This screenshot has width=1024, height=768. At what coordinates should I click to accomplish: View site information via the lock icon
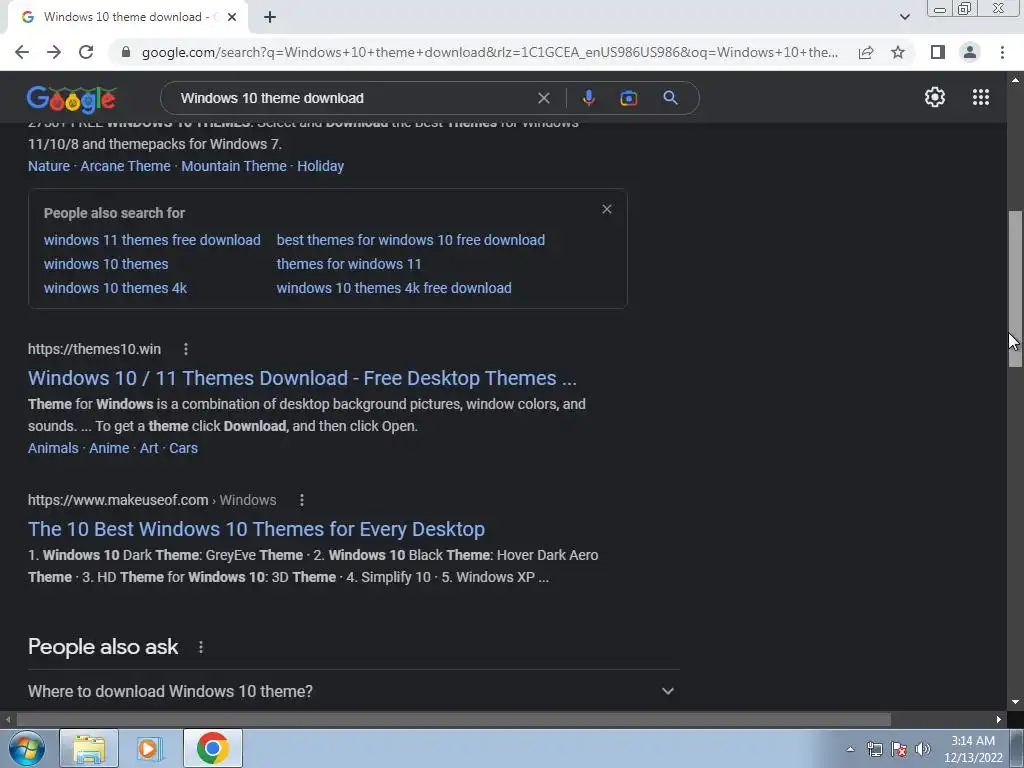point(126,52)
